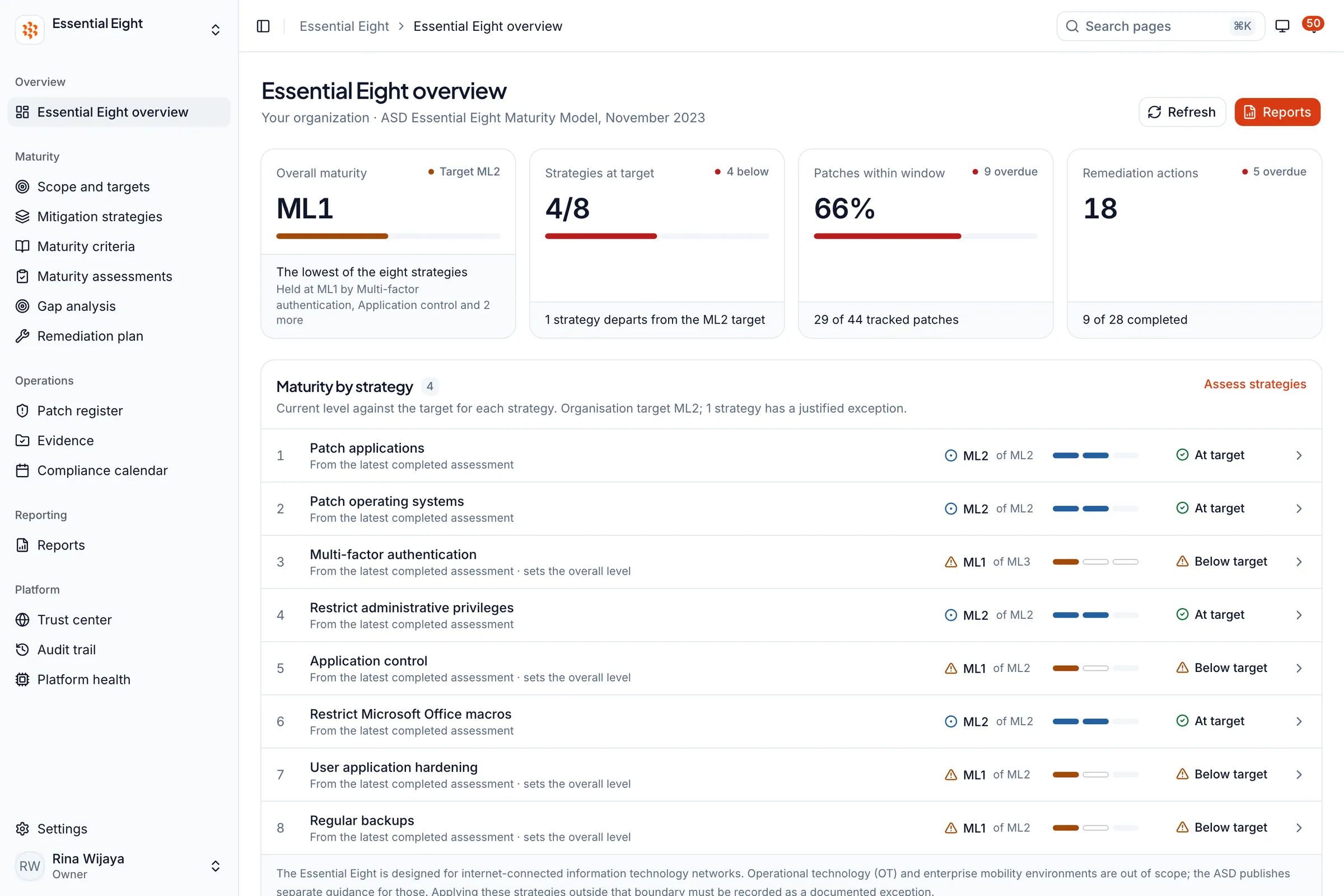The height and width of the screenshot is (896, 1344).
Task: Open Multi-factor authentication row chevron
Action: click(x=1299, y=562)
